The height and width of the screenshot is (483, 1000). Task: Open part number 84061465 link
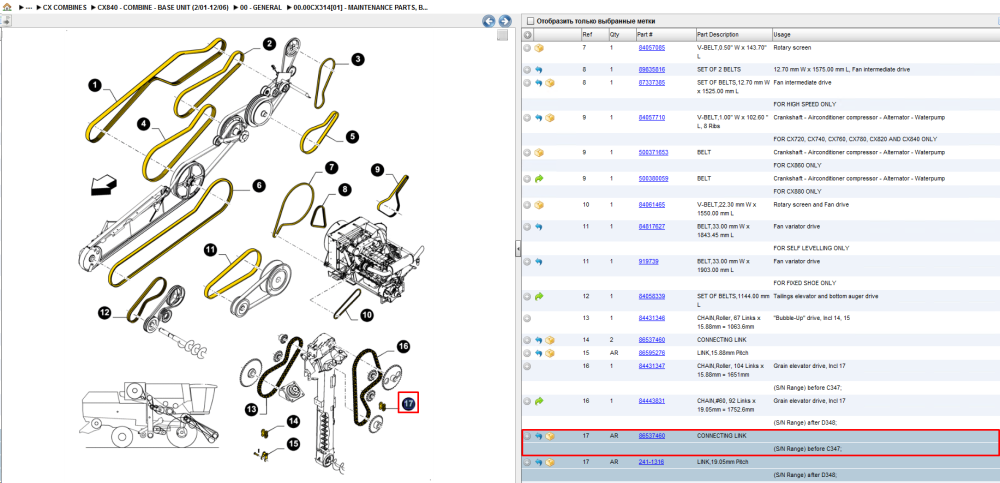[652, 205]
